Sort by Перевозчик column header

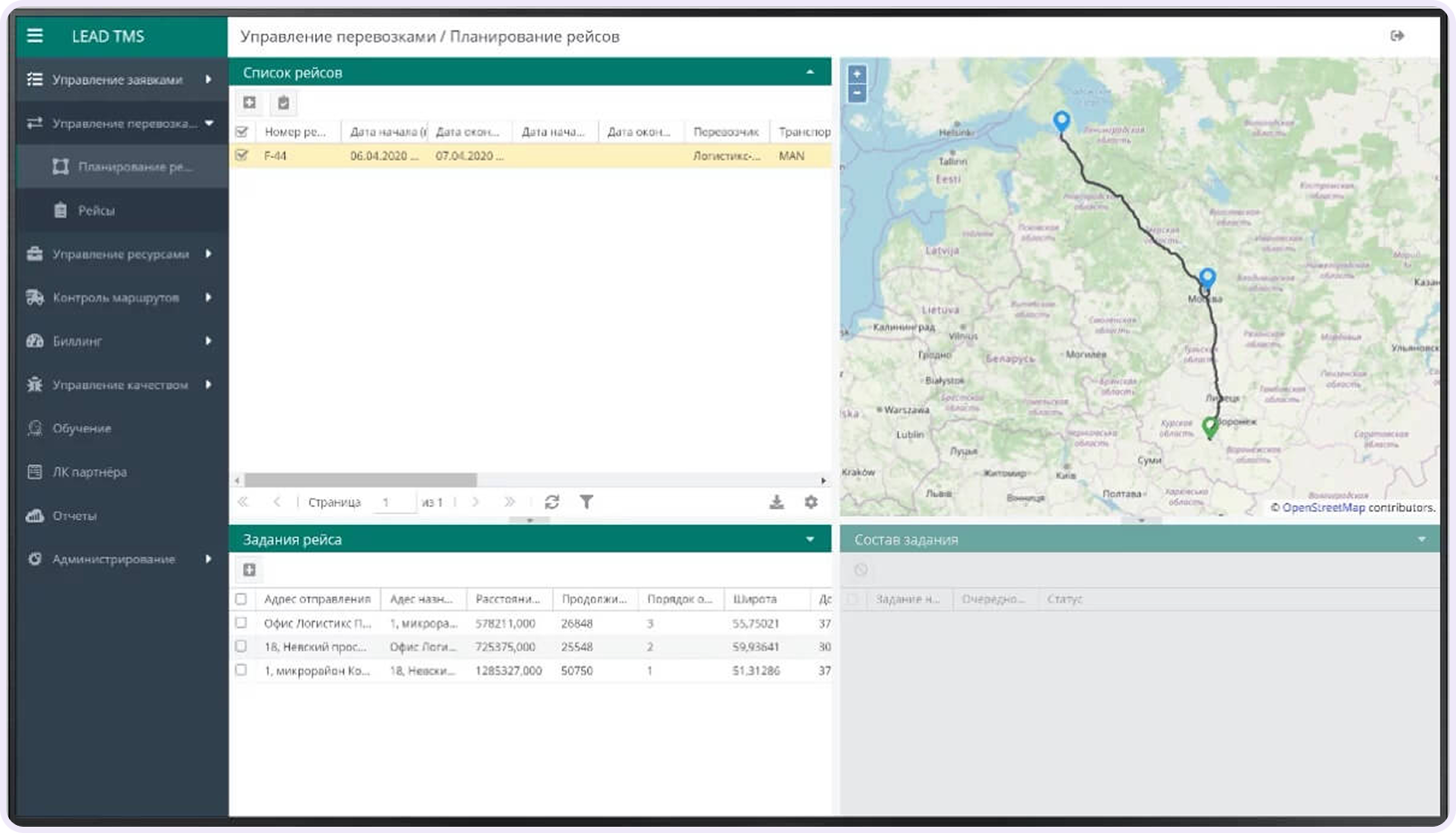tap(726, 132)
